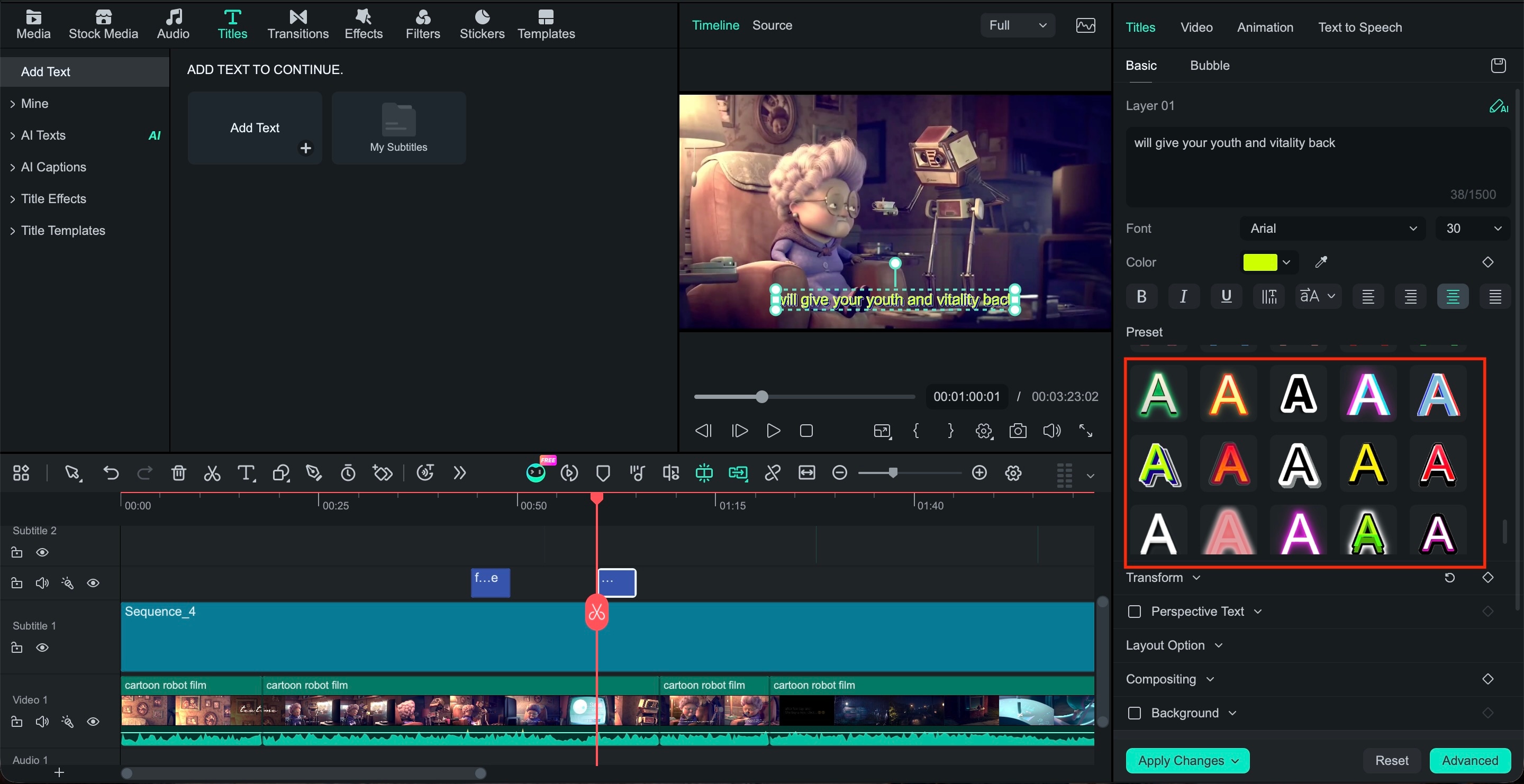This screenshot has height=784, width=1524.
Task: Toggle Underline text formatting
Action: tap(1226, 296)
